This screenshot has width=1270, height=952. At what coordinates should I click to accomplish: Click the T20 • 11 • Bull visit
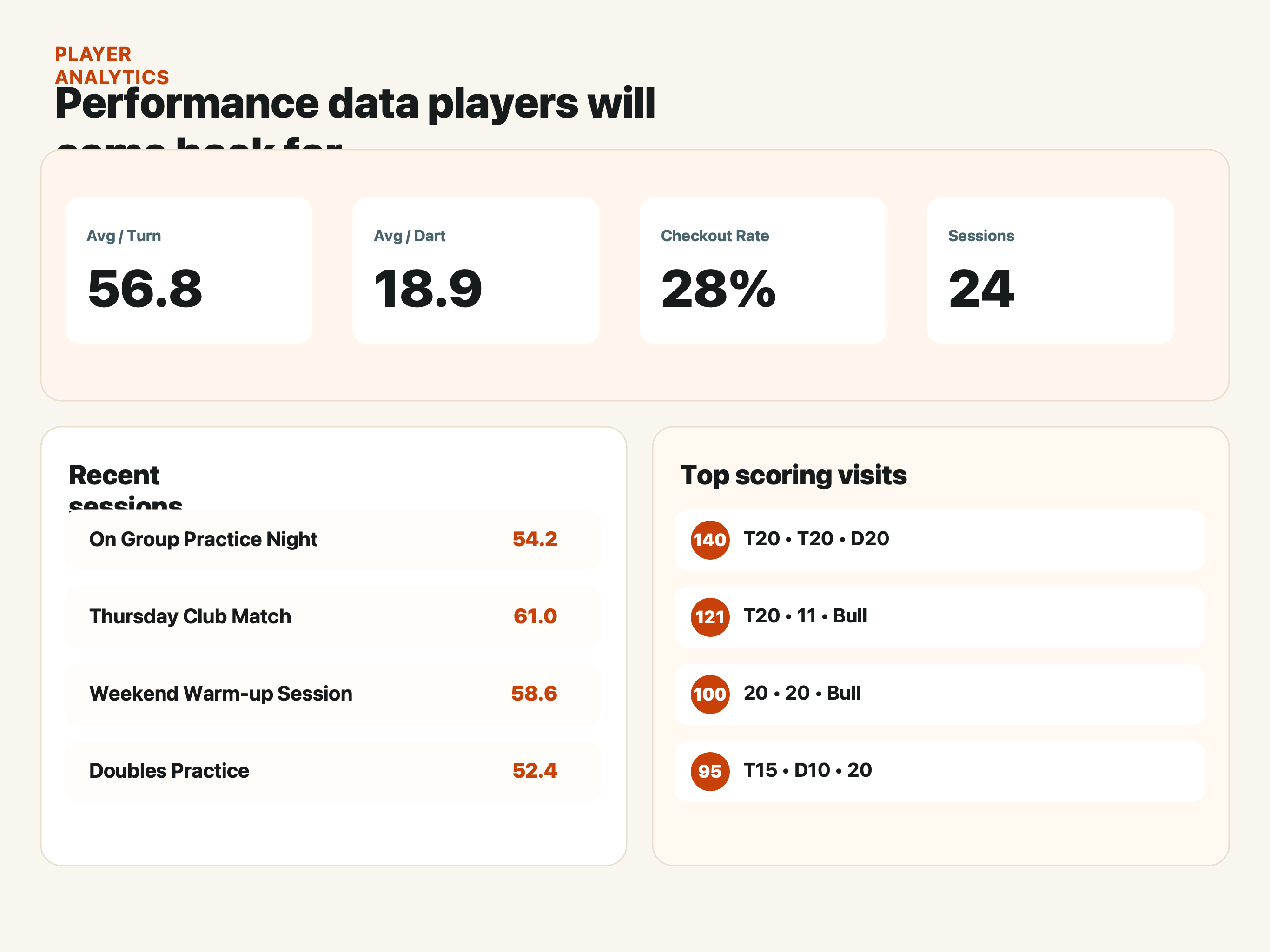pyautogui.click(x=940, y=617)
